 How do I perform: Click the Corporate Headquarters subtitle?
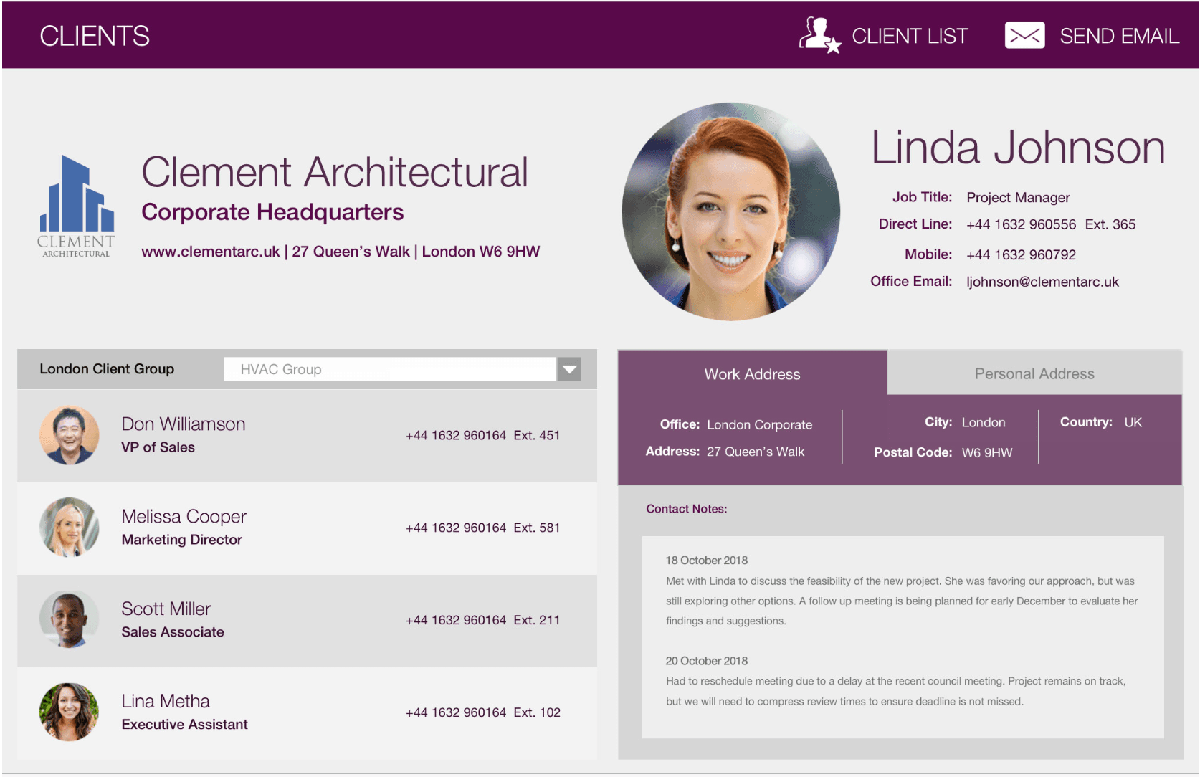(273, 212)
